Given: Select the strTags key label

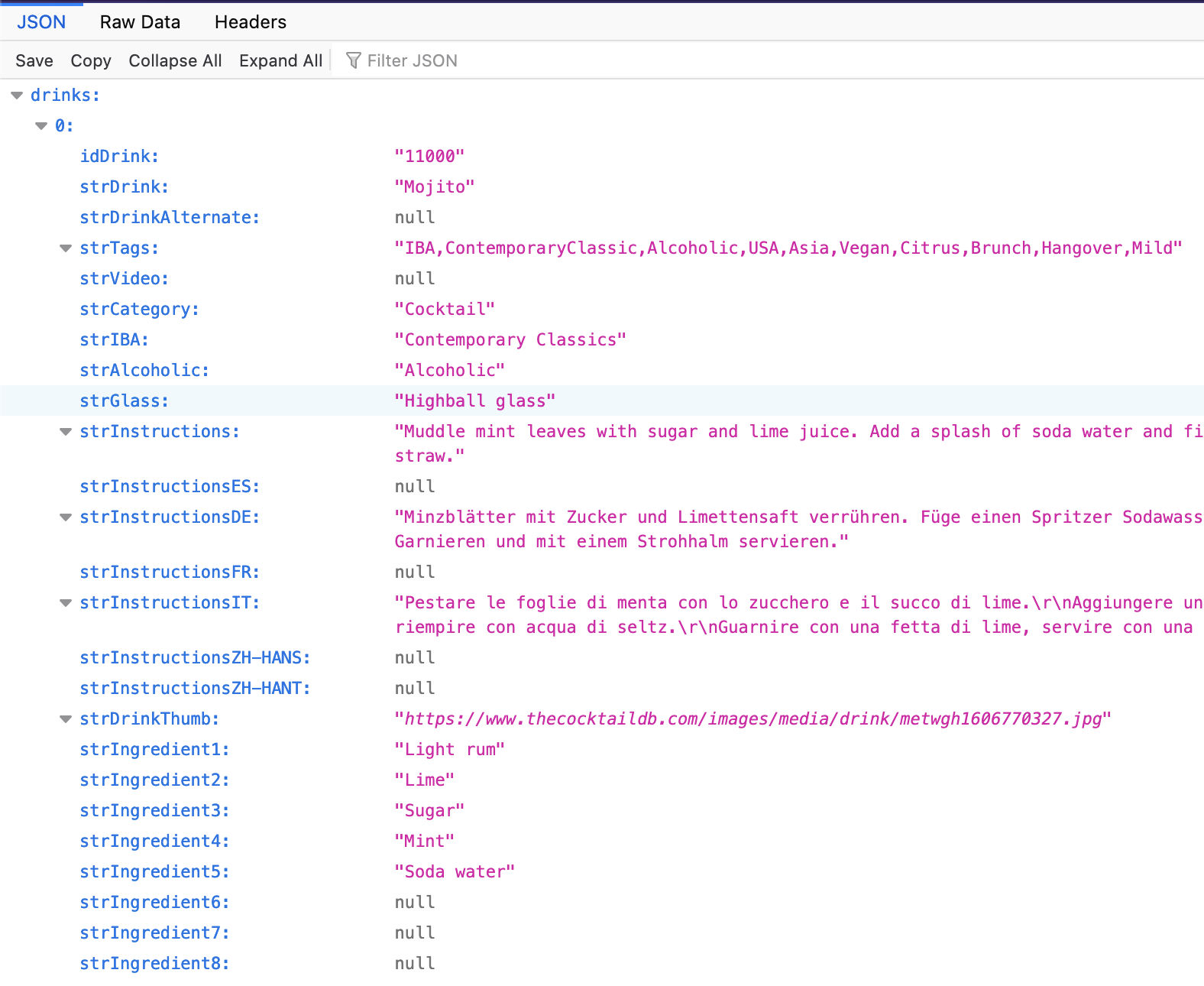Looking at the screenshot, I should (x=119, y=248).
